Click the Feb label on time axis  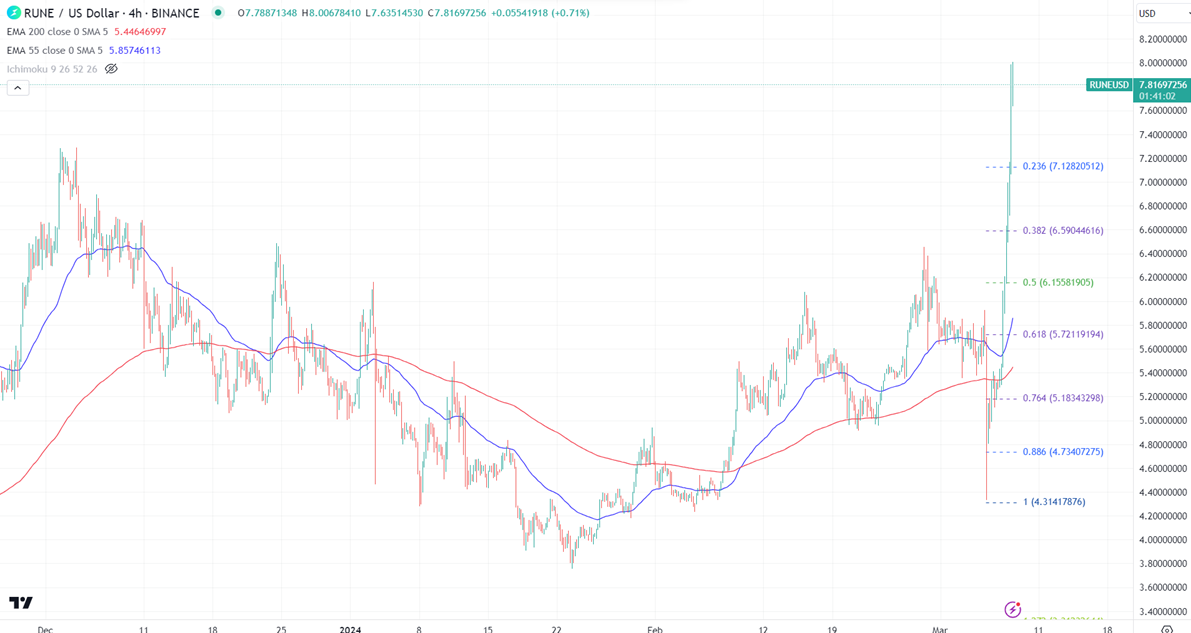pos(655,629)
